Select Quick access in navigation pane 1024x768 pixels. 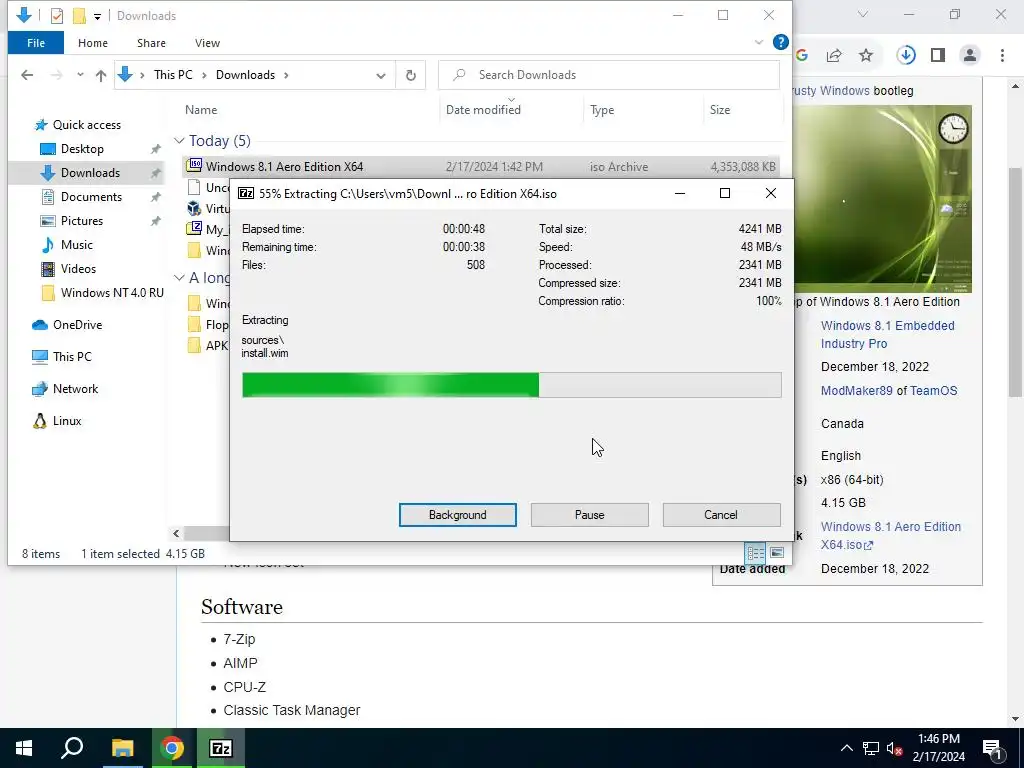point(86,125)
